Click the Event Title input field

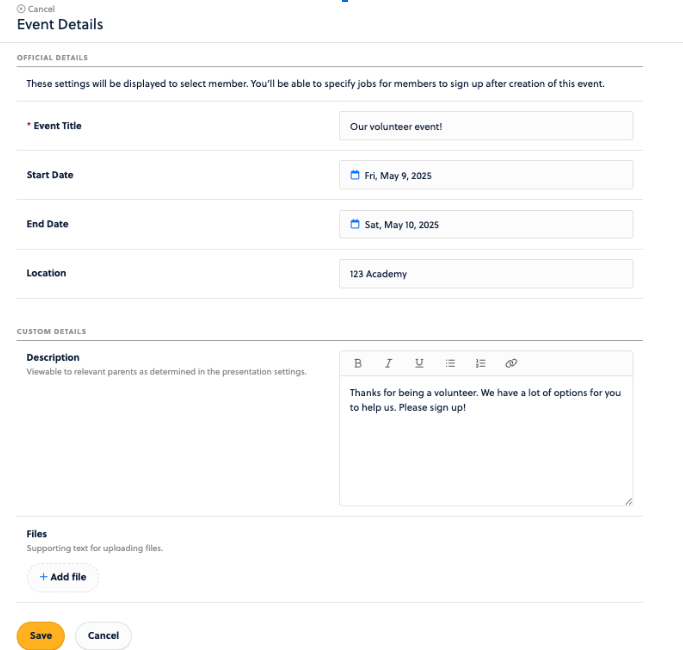pyautogui.click(x=486, y=126)
